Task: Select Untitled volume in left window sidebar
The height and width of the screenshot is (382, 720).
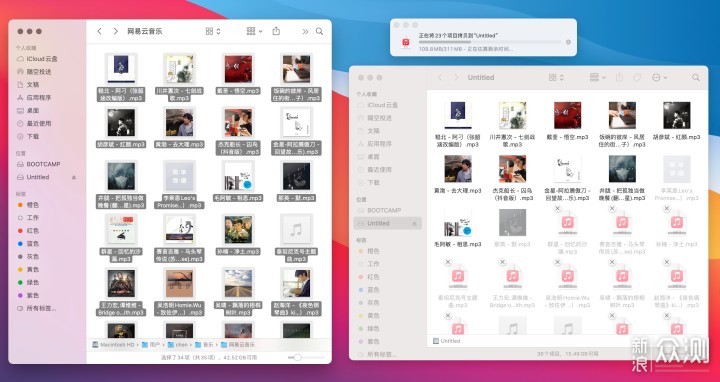Action: click(33, 177)
